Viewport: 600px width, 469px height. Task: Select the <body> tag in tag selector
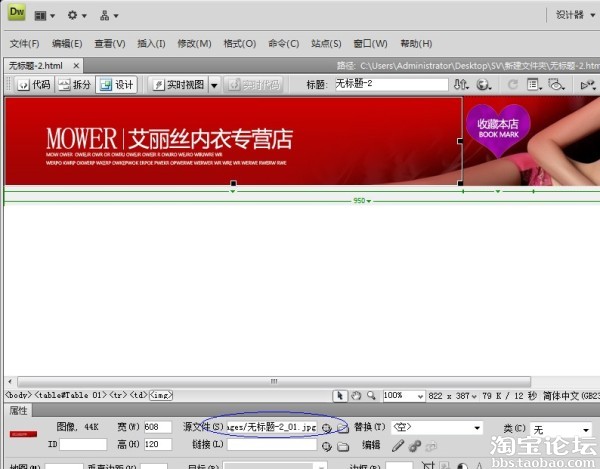pos(18,395)
